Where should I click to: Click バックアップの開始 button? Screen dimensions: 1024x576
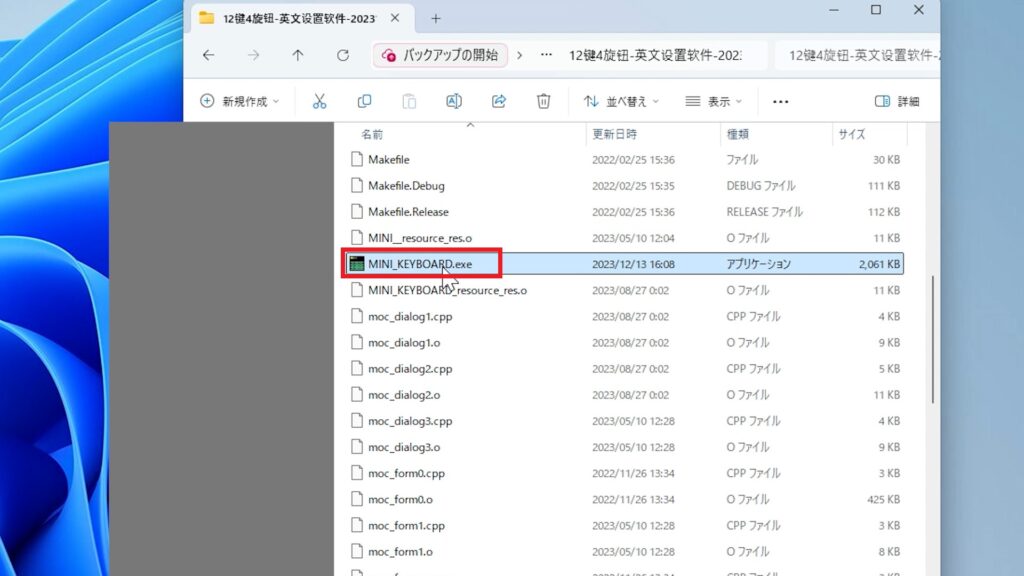pyautogui.click(x=440, y=56)
